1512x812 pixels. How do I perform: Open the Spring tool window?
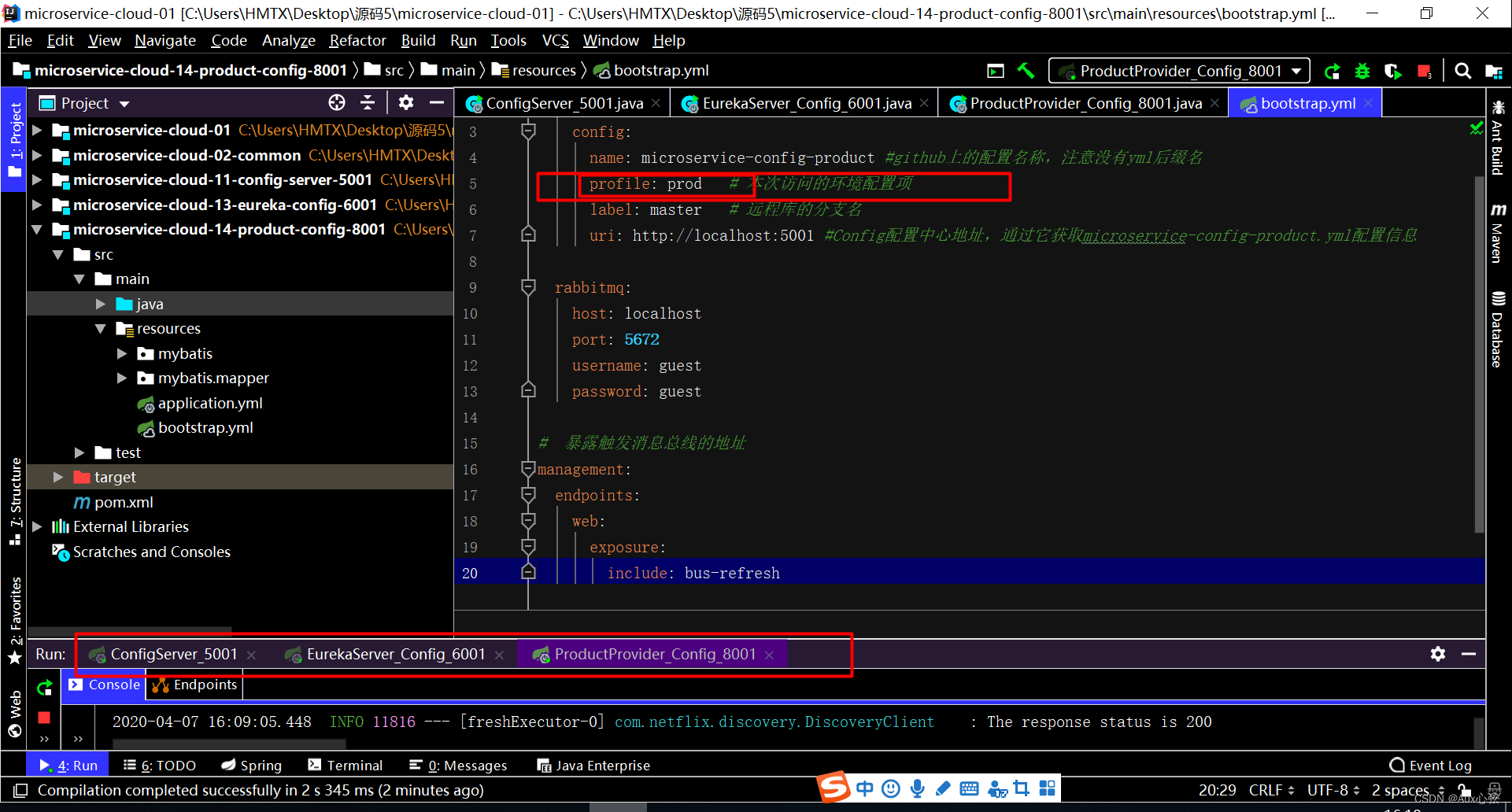pos(252,765)
